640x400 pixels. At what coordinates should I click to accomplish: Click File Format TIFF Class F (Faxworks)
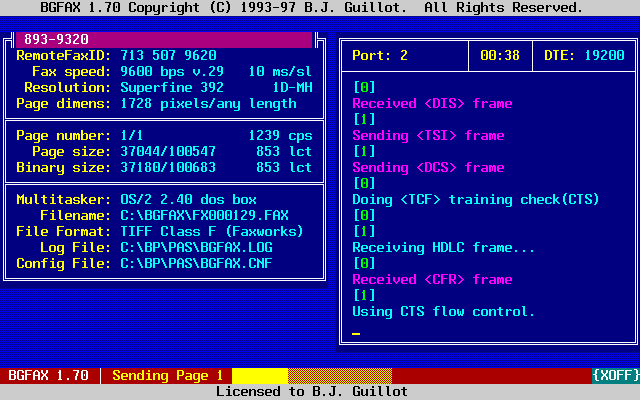click(212, 231)
